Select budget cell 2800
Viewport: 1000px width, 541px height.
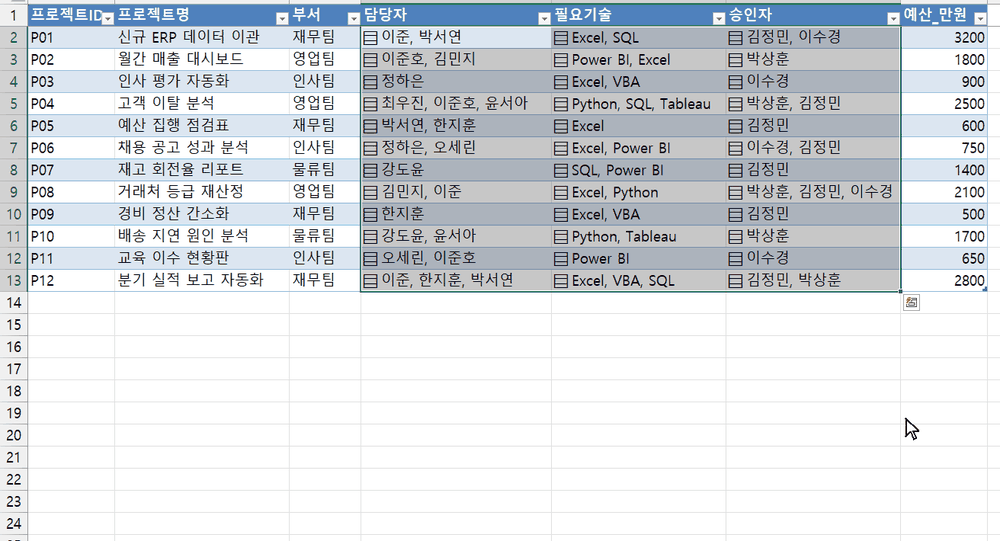(944, 281)
